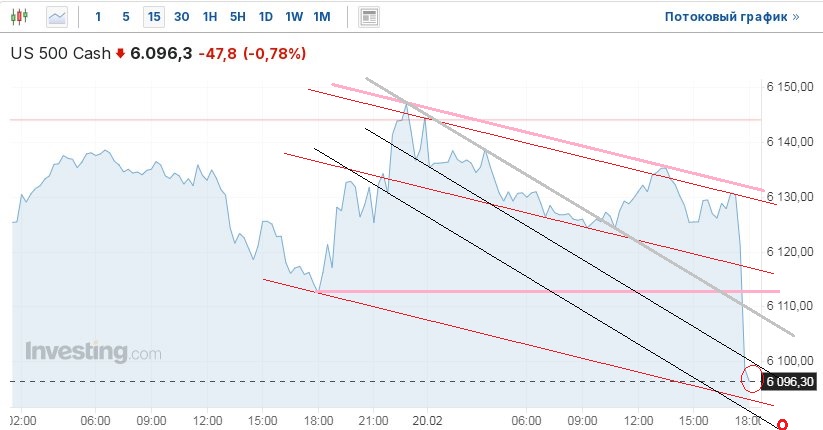
Task: Pick the 1M interval
Action: pos(321,17)
